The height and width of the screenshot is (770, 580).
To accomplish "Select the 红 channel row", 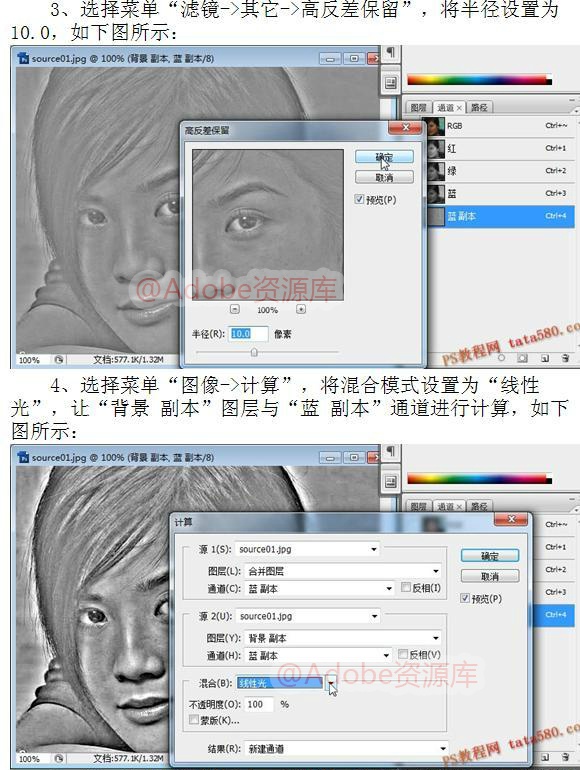I will click(500, 148).
